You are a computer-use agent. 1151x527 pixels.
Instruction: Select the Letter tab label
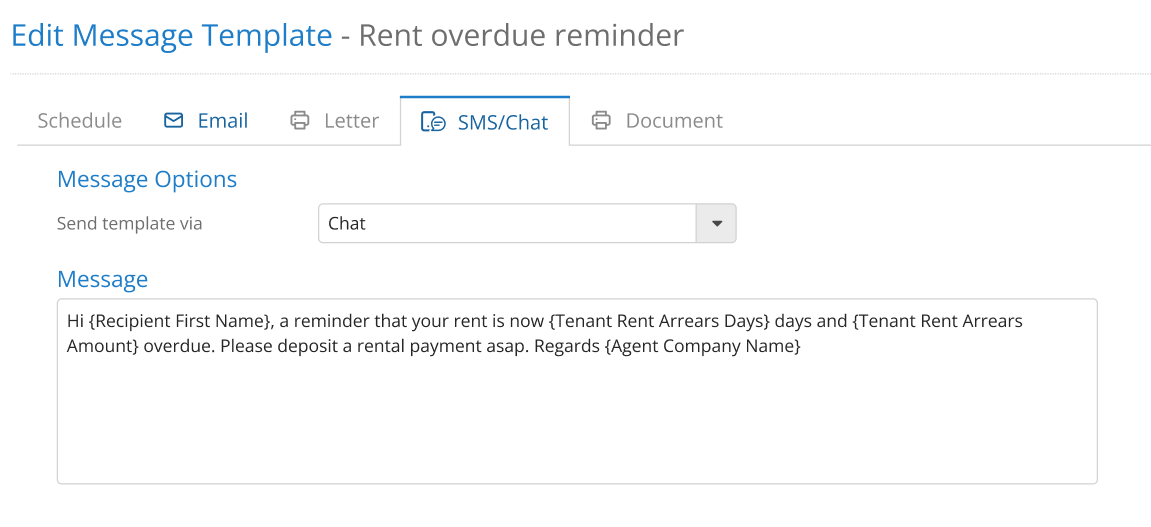pos(351,121)
